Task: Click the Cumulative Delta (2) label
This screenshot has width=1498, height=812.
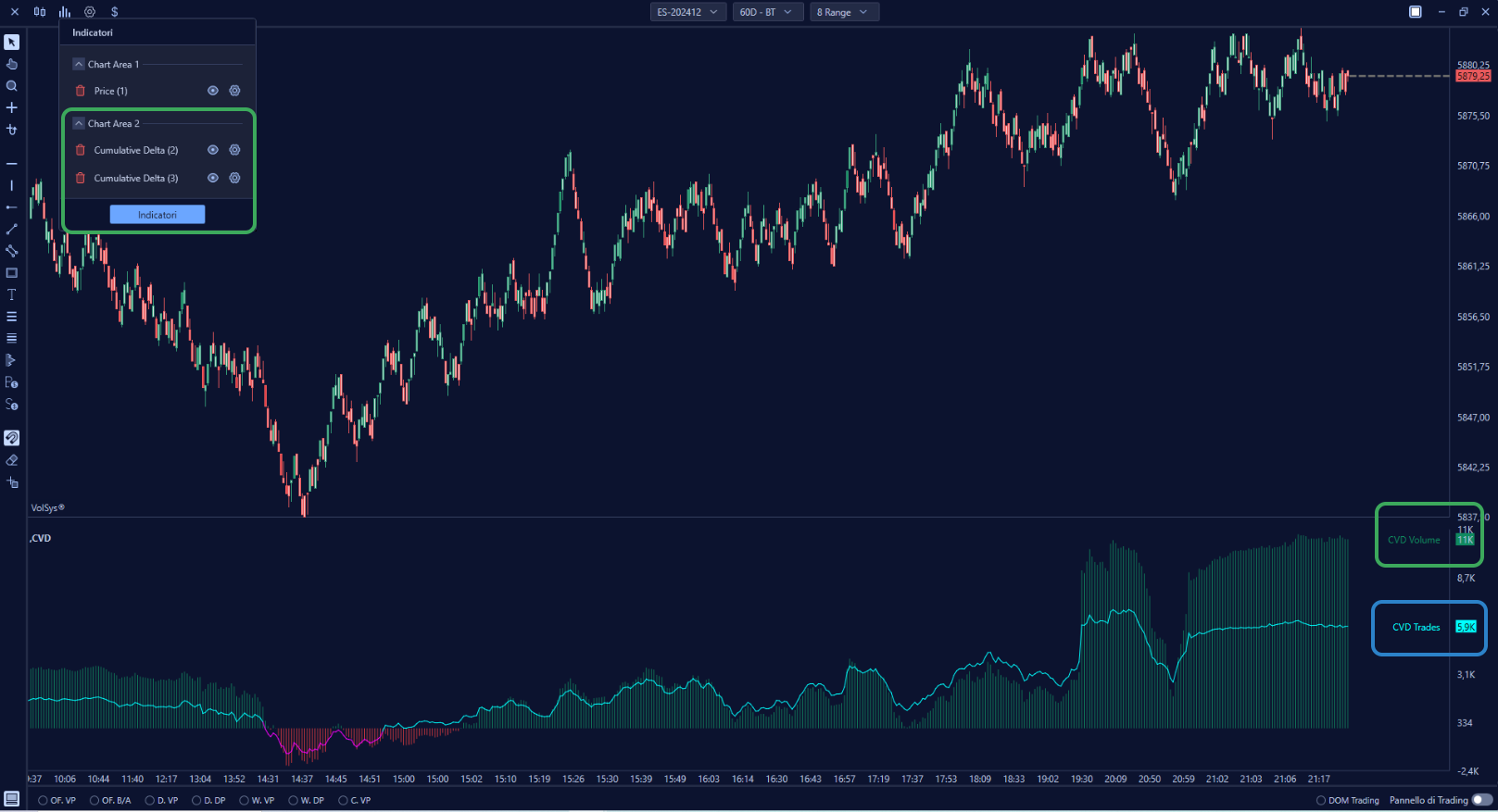Action: tap(136, 150)
